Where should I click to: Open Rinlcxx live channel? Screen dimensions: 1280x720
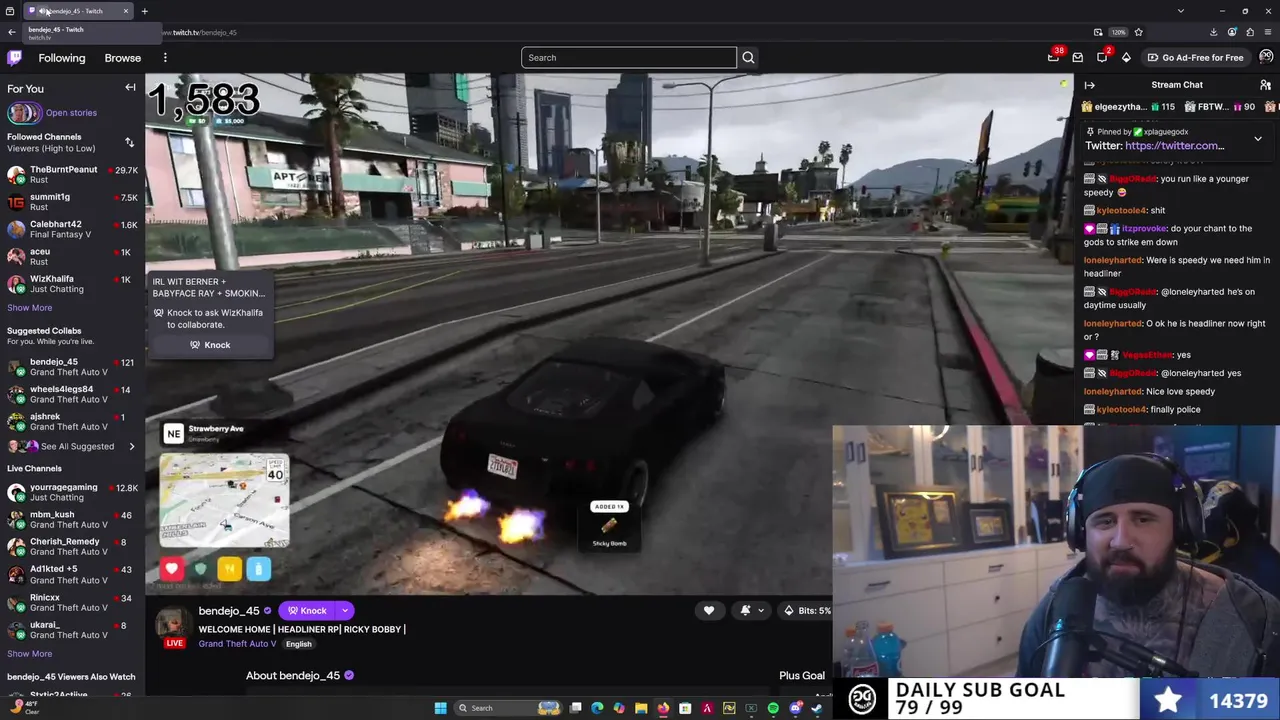pos(72,602)
